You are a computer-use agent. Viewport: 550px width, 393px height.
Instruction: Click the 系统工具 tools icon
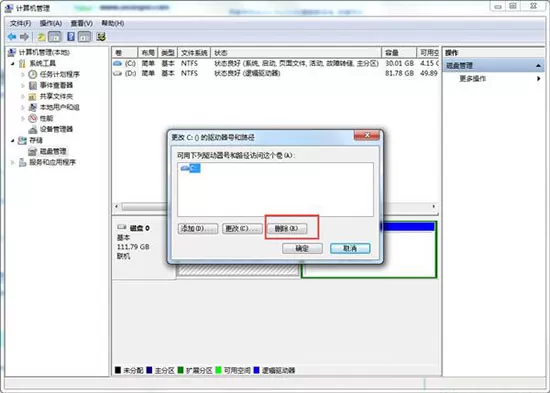[x=22, y=64]
